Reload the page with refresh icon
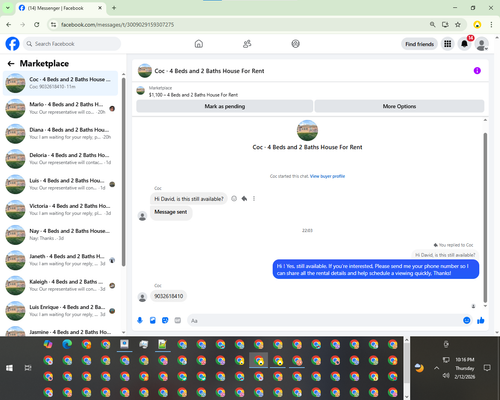Image resolution: width=500 pixels, height=400 pixels. tap(37, 24)
